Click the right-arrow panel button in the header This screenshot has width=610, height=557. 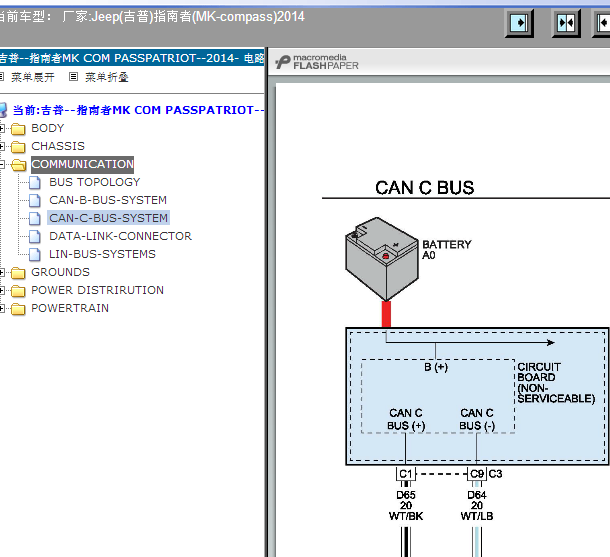coord(519,23)
